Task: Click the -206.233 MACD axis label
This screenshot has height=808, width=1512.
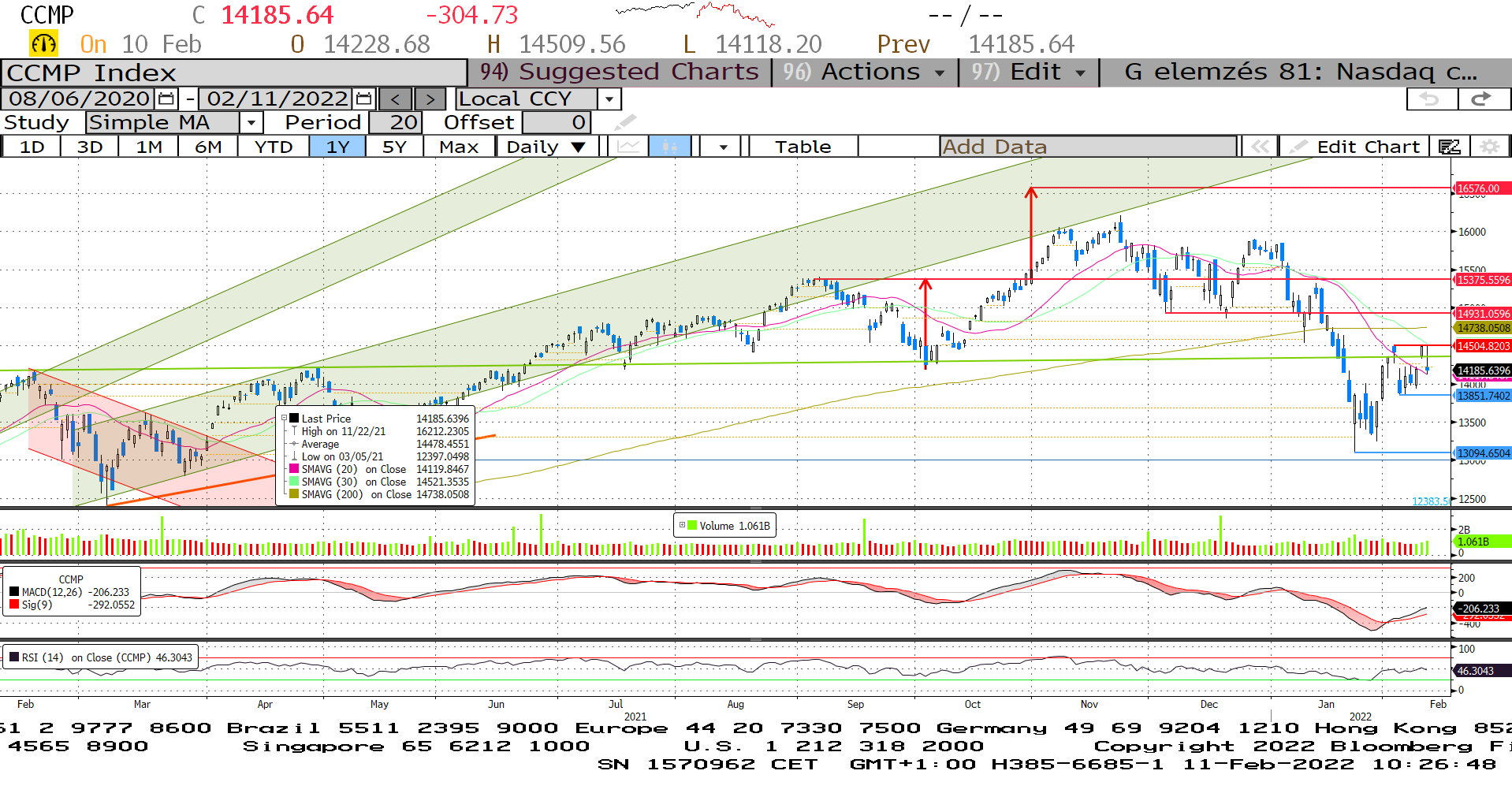Action: (x=1482, y=609)
